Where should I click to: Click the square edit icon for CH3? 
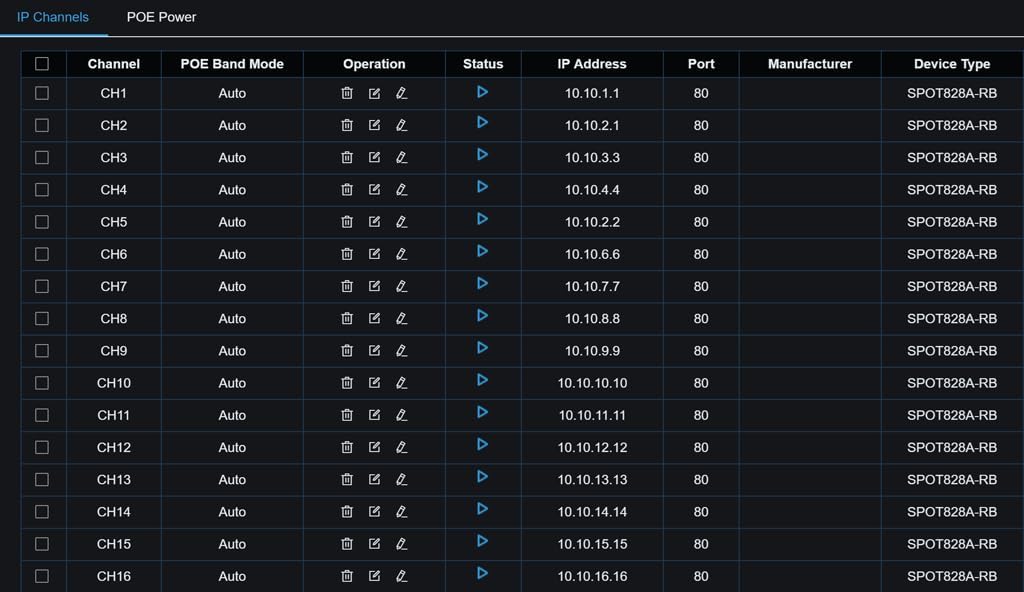[x=374, y=158]
